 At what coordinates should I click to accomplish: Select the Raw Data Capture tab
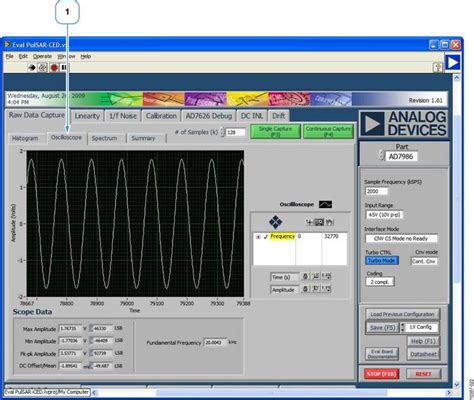37,115
